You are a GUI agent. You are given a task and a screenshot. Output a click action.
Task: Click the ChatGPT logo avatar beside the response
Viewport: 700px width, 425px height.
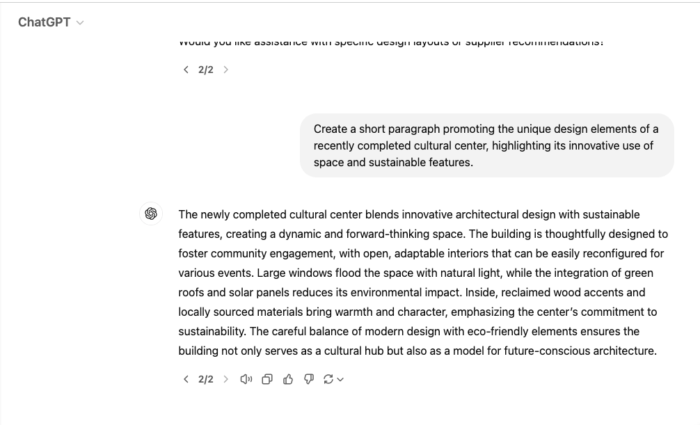pos(151,214)
